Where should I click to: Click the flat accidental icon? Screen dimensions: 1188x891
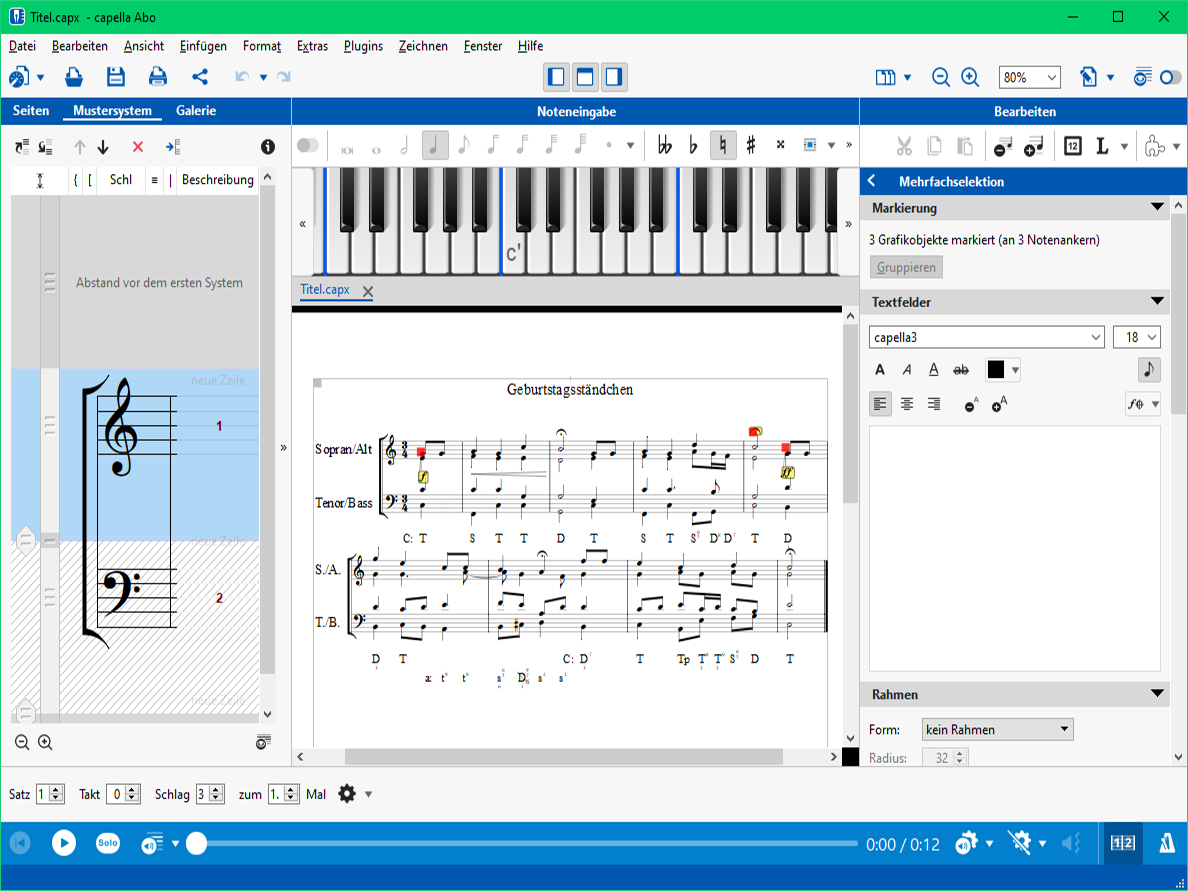[x=693, y=146]
